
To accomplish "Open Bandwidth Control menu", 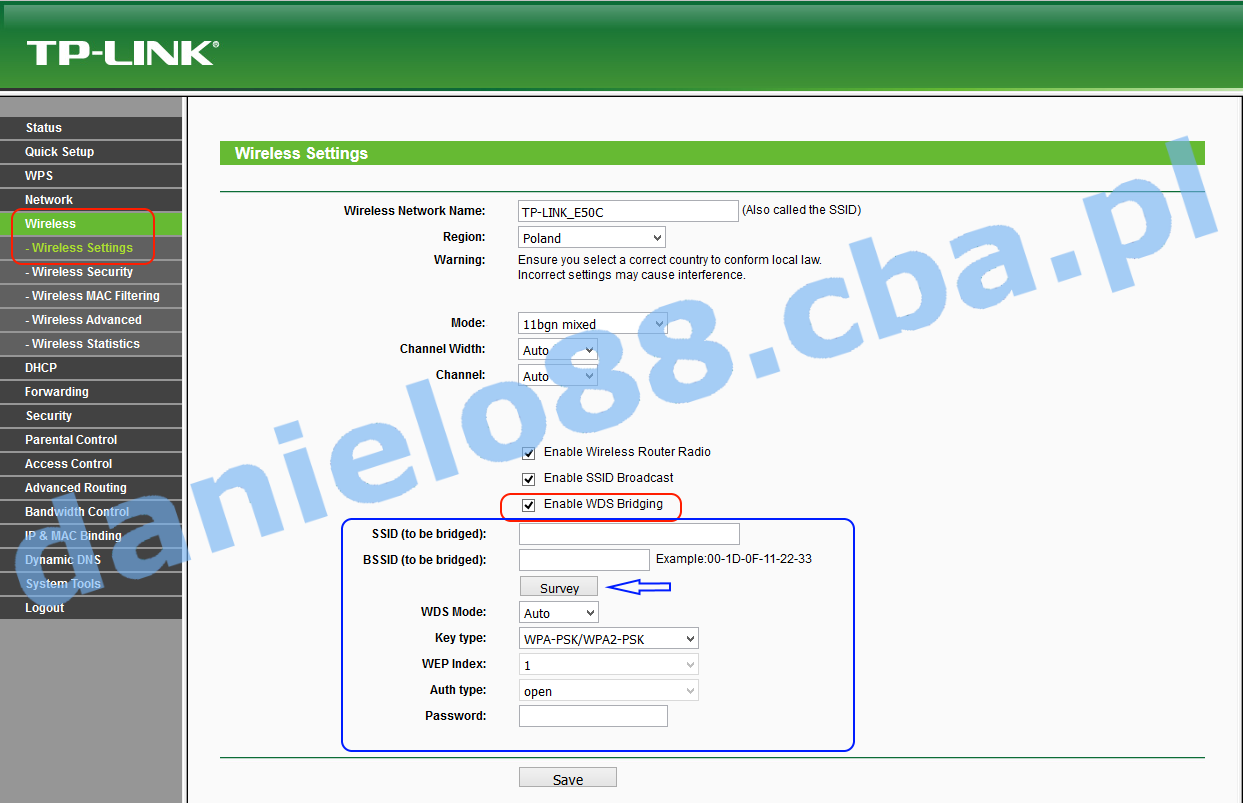I will [91, 512].
